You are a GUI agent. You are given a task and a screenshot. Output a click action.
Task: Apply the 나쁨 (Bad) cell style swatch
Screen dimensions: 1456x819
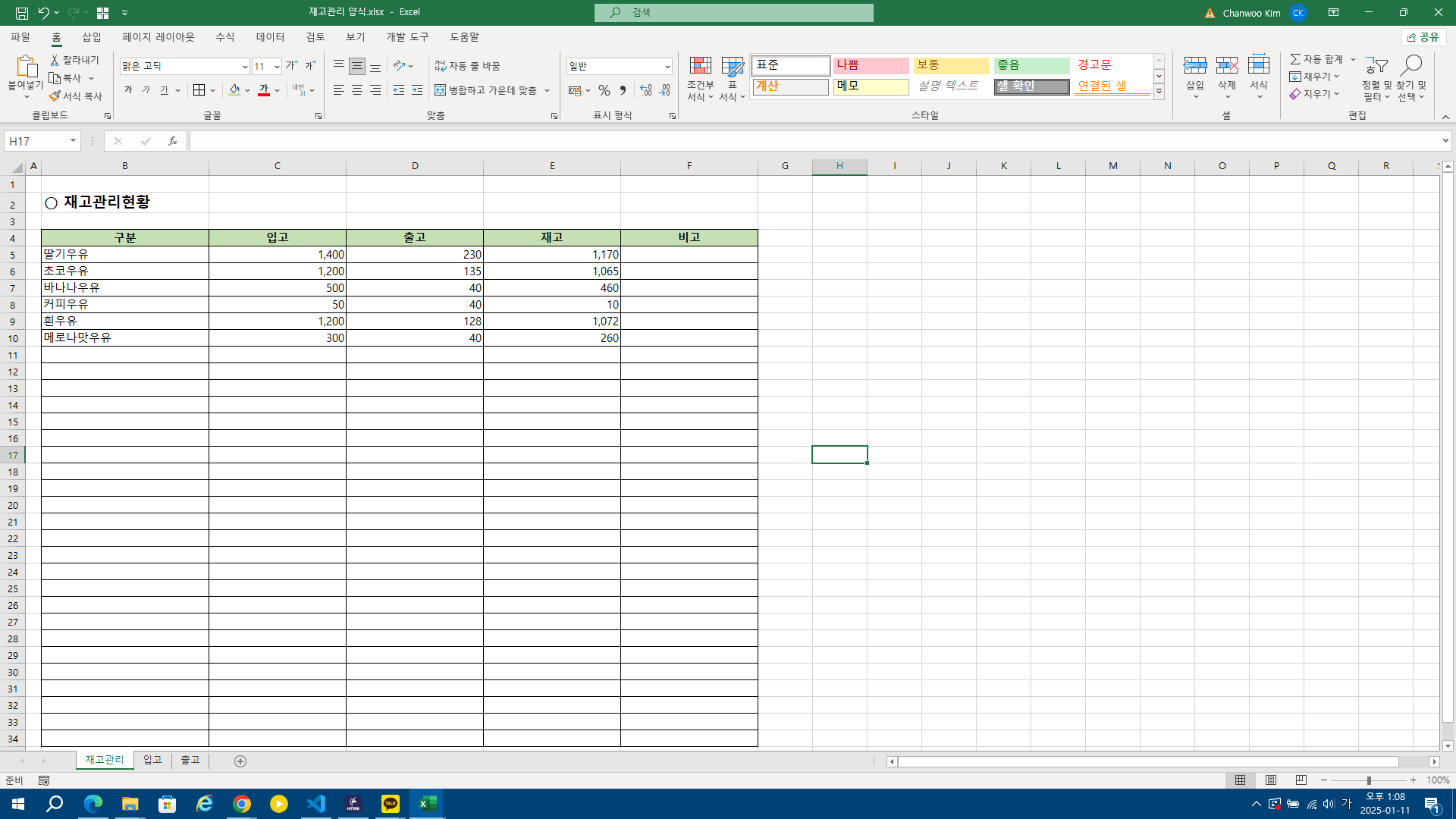(870, 65)
